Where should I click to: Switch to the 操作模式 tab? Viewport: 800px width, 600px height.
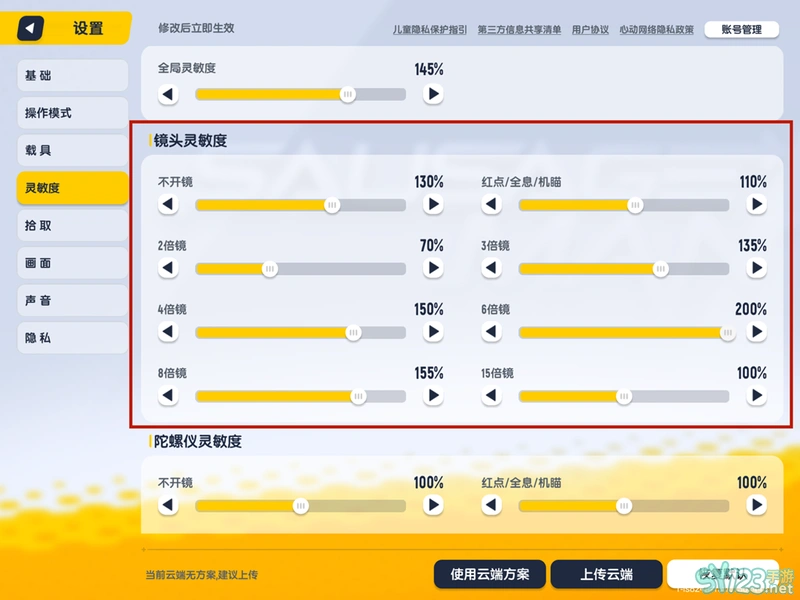coord(72,113)
